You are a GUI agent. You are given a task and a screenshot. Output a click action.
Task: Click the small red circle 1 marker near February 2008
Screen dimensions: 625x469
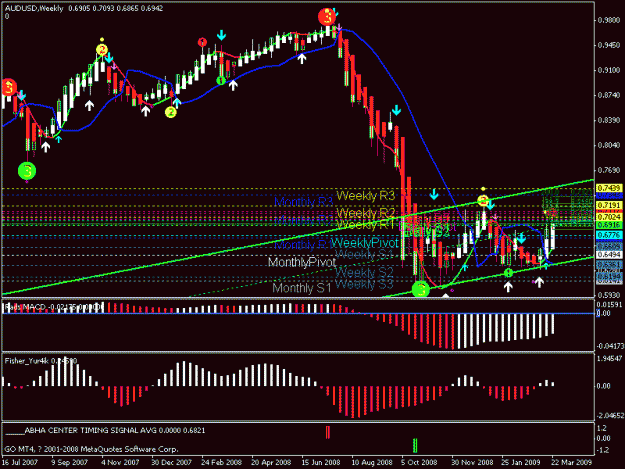(x=202, y=42)
